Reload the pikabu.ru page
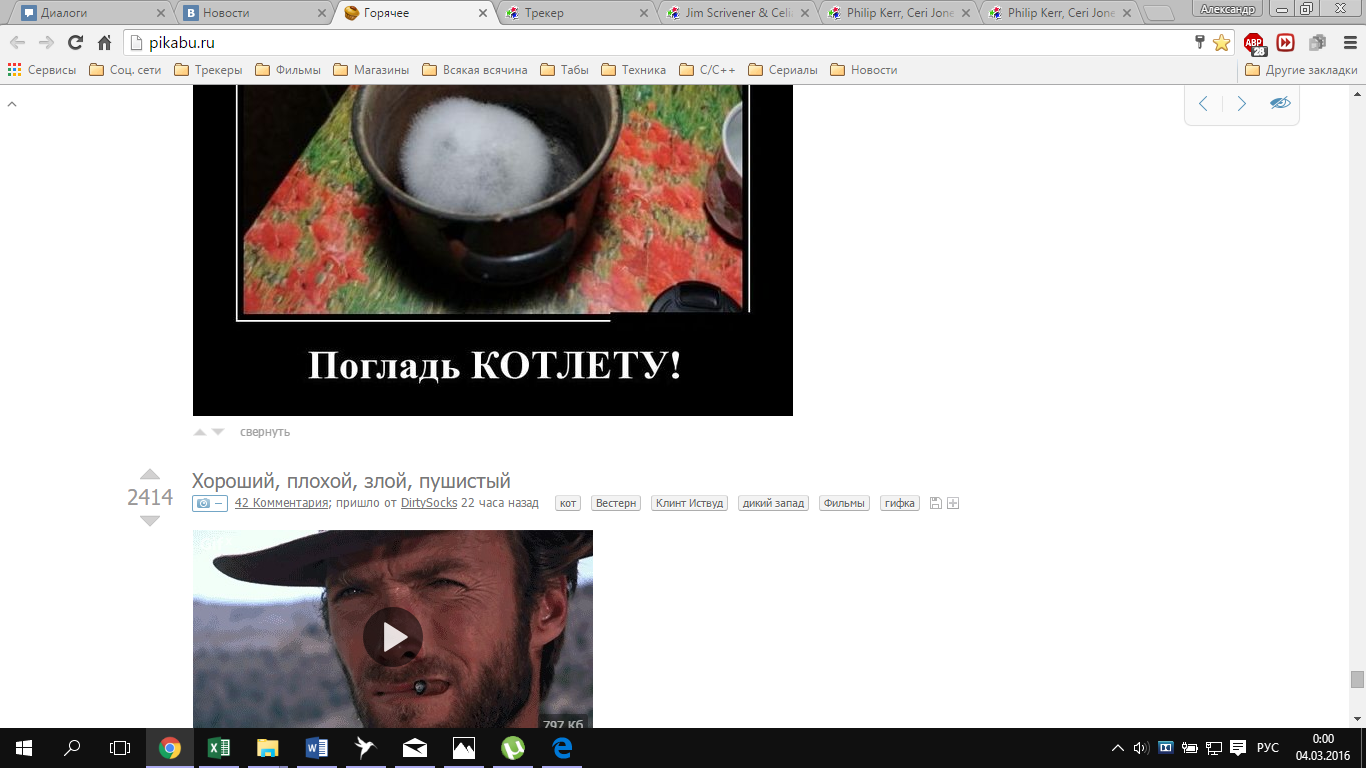Viewport: 1366px width, 768px height. pos(75,43)
